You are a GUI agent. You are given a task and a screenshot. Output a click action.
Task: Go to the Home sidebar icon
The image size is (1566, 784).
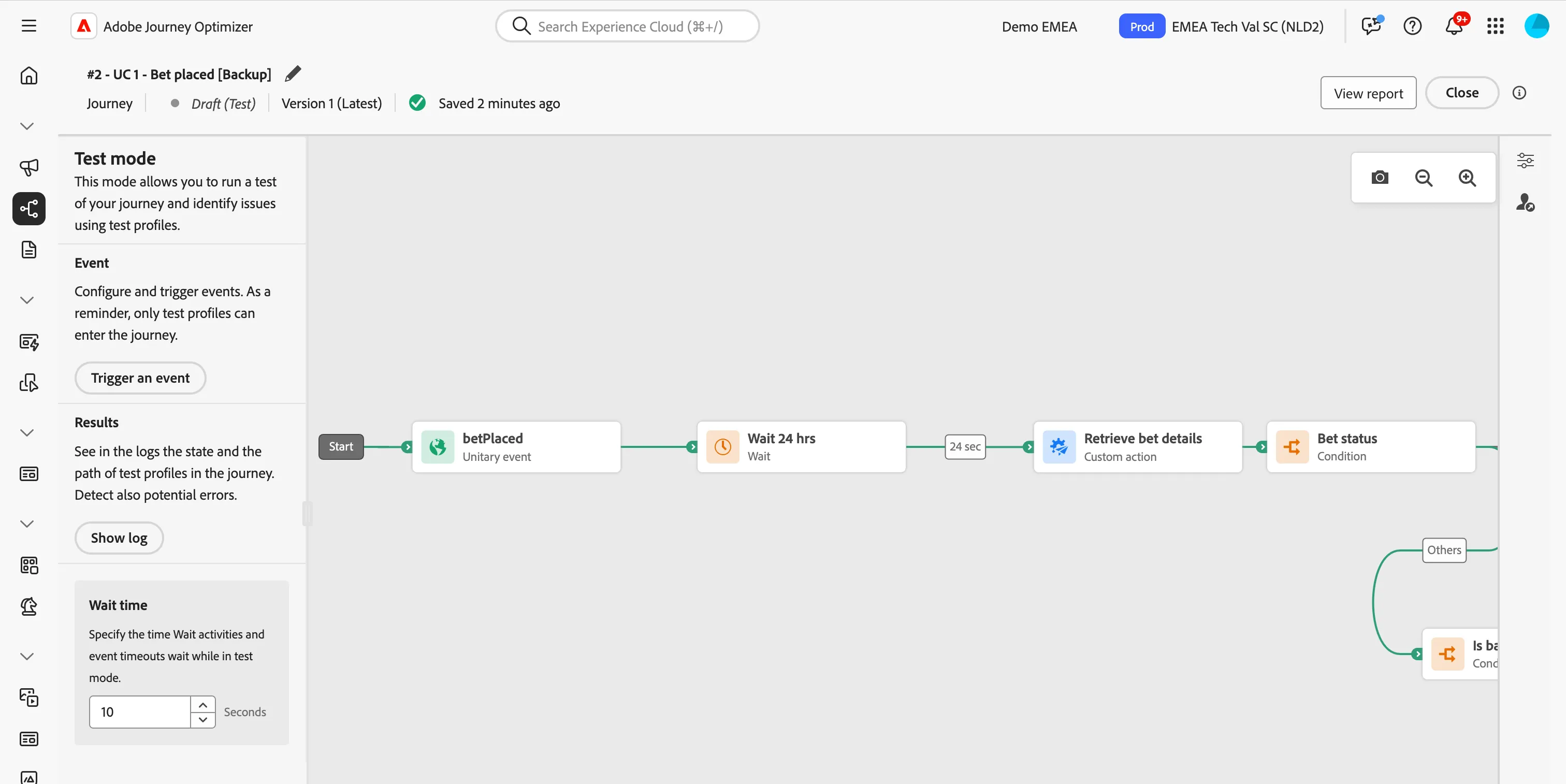28,76
